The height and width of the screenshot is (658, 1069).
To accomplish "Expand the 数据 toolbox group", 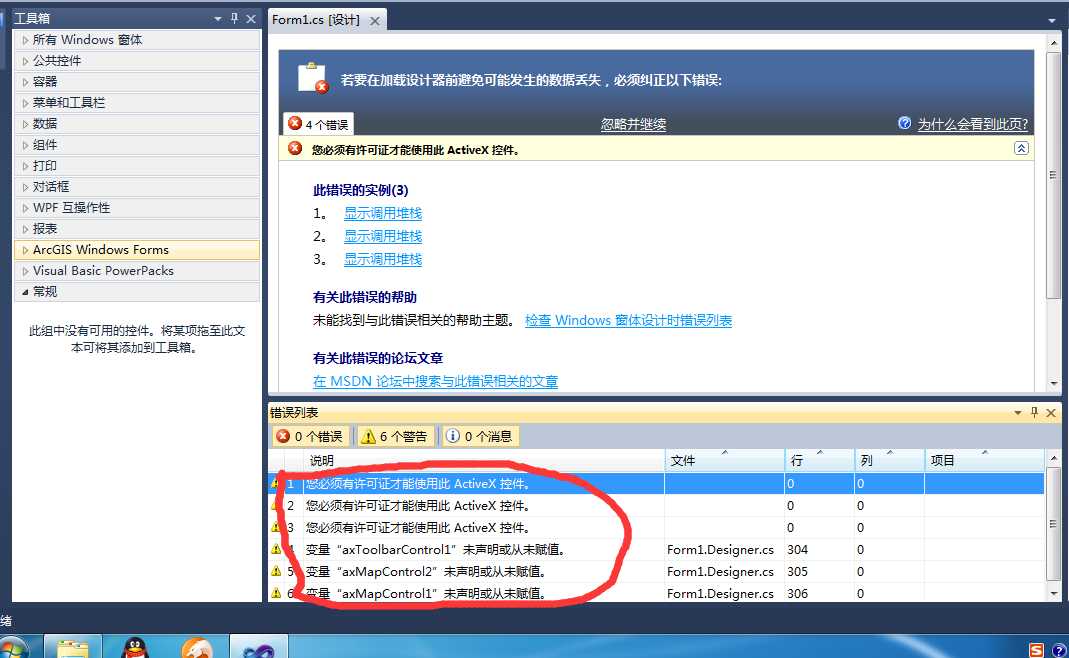I will point(136,124).
